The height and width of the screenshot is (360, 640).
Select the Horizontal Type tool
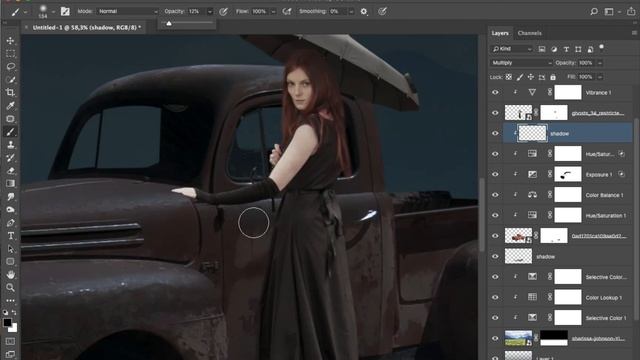11,236
